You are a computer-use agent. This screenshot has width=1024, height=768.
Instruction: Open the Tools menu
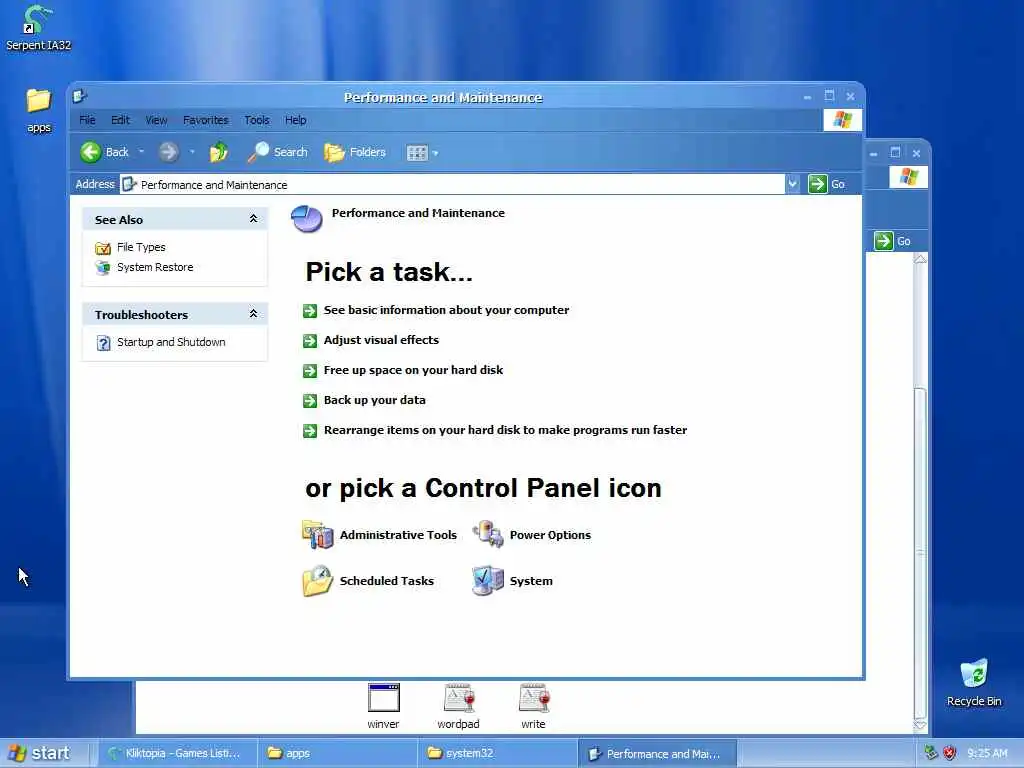click(x=257, y=120)
